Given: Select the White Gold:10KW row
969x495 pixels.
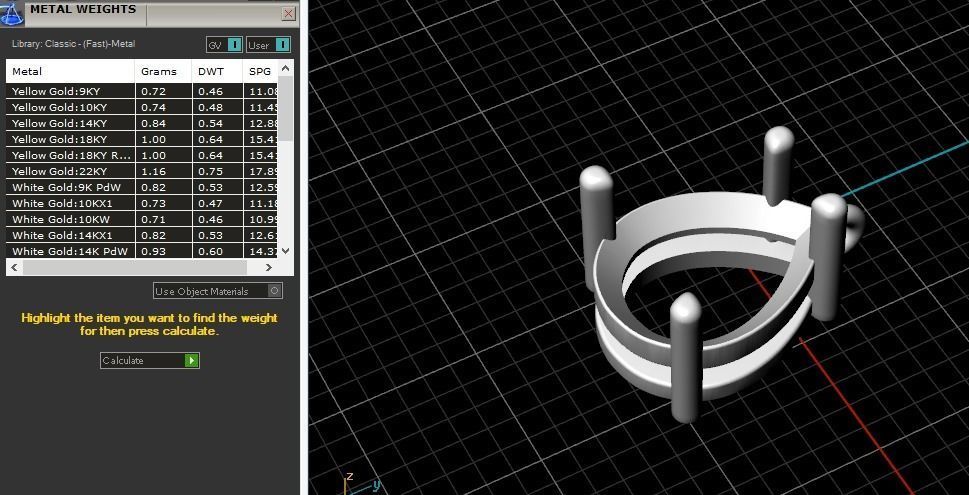Looking at the screenshot, I should [142, 219].
